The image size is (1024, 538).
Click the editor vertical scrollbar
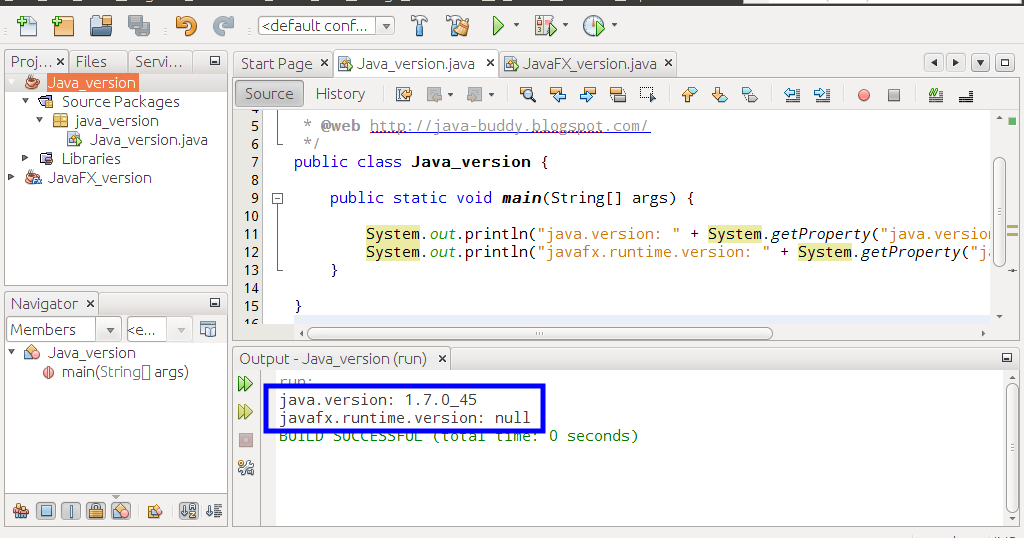(999, 212)
